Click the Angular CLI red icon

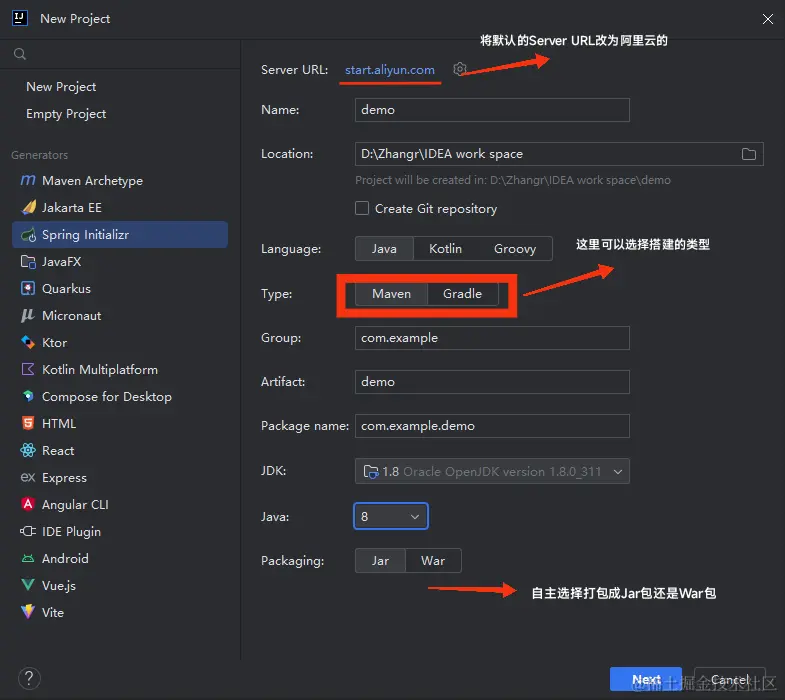click(28, 504)
